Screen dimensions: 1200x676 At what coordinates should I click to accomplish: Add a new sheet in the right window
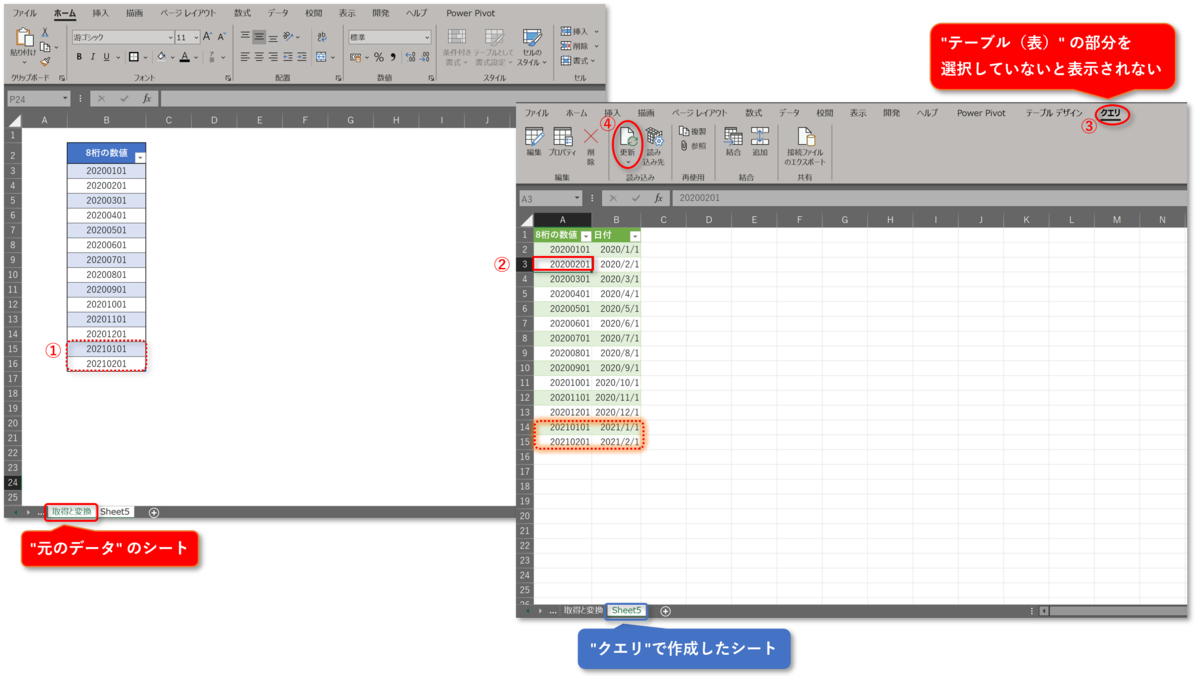click(x=665, y=611)
